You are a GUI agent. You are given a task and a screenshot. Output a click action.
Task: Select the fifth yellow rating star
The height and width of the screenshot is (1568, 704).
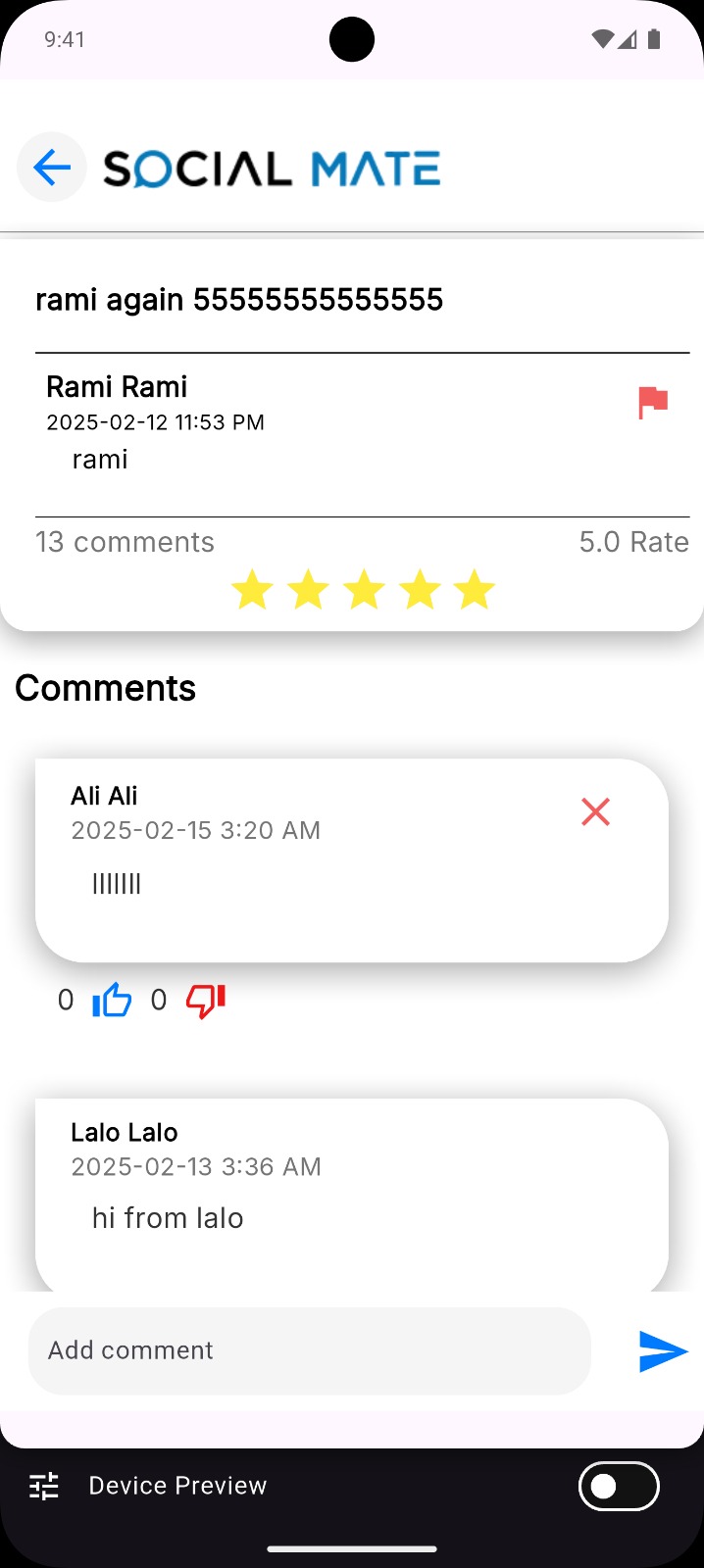tap(475, 589)
